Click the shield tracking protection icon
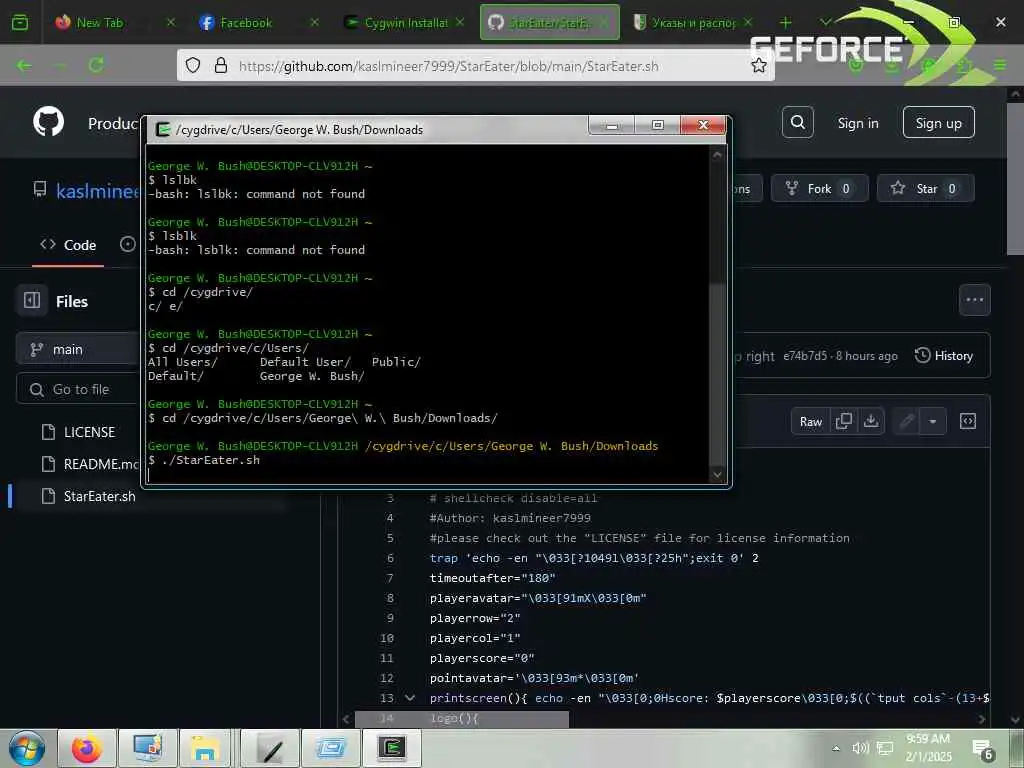Viewport: 1024px width, 768px height. 193,65
